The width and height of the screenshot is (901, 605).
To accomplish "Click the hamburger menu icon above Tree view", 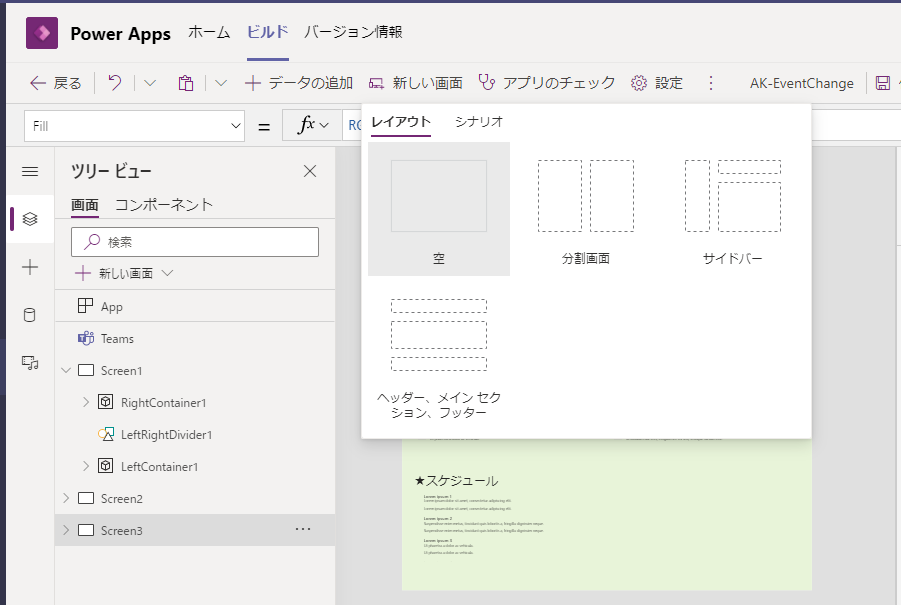I will (29, 169).
